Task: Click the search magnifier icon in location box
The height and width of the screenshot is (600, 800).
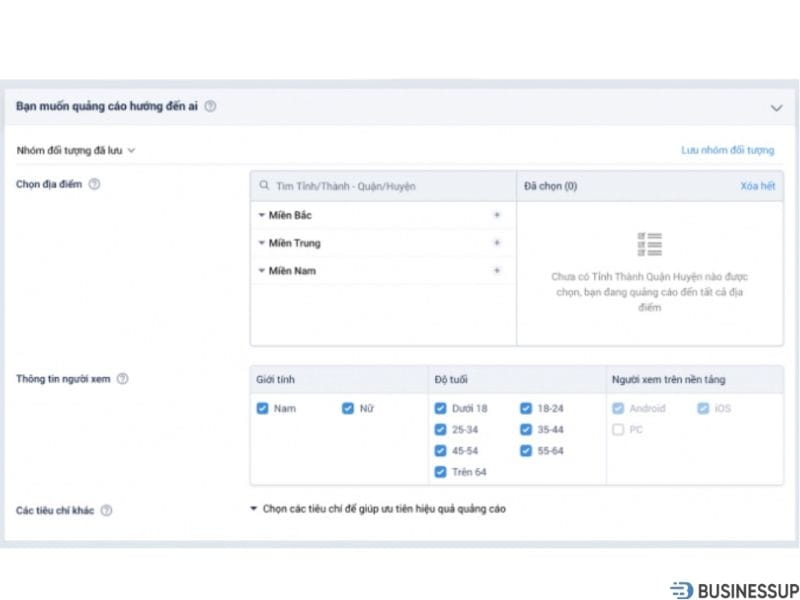Action: pyautogui.click(x=264, y=186)
